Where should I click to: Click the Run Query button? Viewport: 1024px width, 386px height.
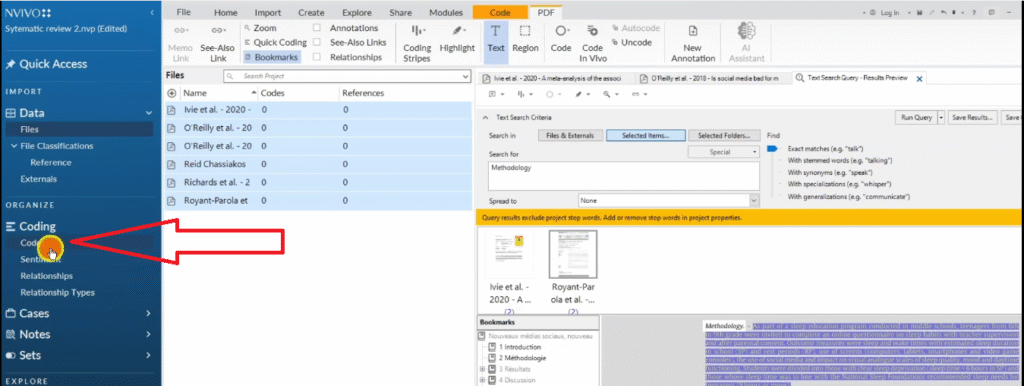click(916, 118)
